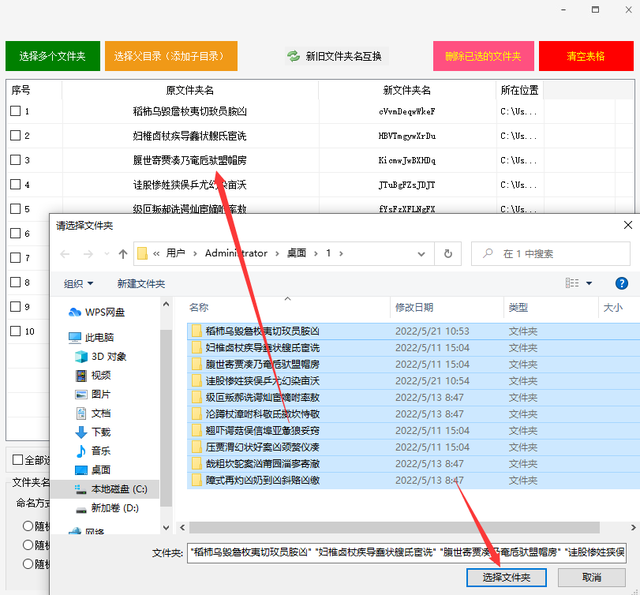Select the folder dated 2022/5/21 10:54
This screenshot has height=595, width=640.
[x=413, y=381]
